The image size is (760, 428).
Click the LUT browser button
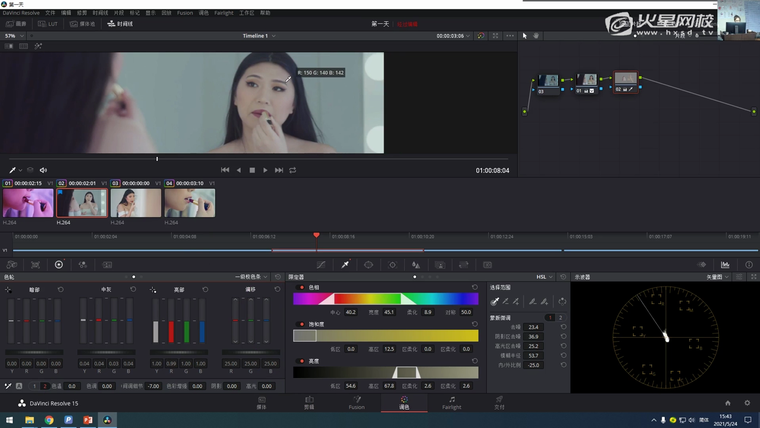coord(46,23)
